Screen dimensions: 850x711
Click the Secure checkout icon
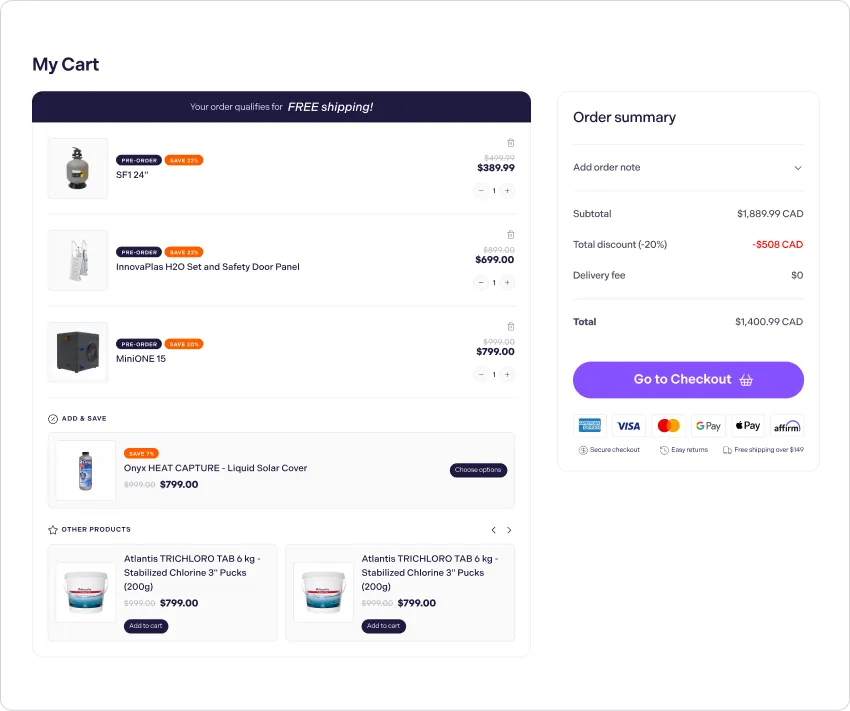[x=583, y=450]
